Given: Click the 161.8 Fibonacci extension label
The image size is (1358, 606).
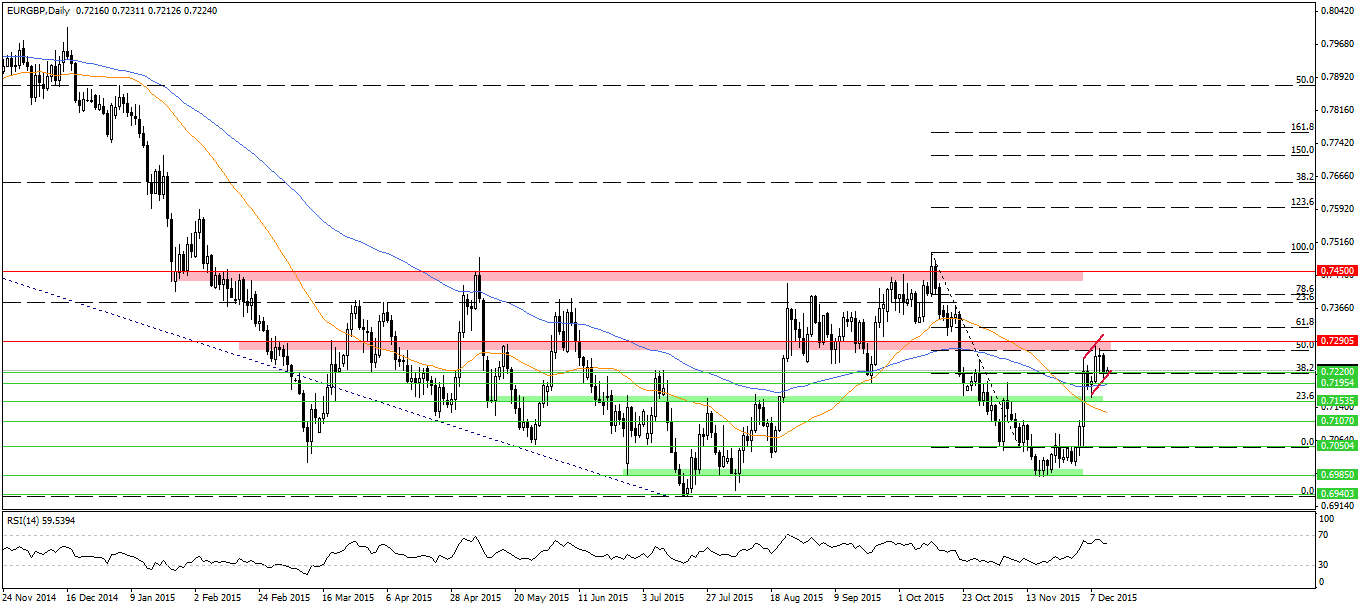Looking at the screenshot, I should (x=1302, y=128).
